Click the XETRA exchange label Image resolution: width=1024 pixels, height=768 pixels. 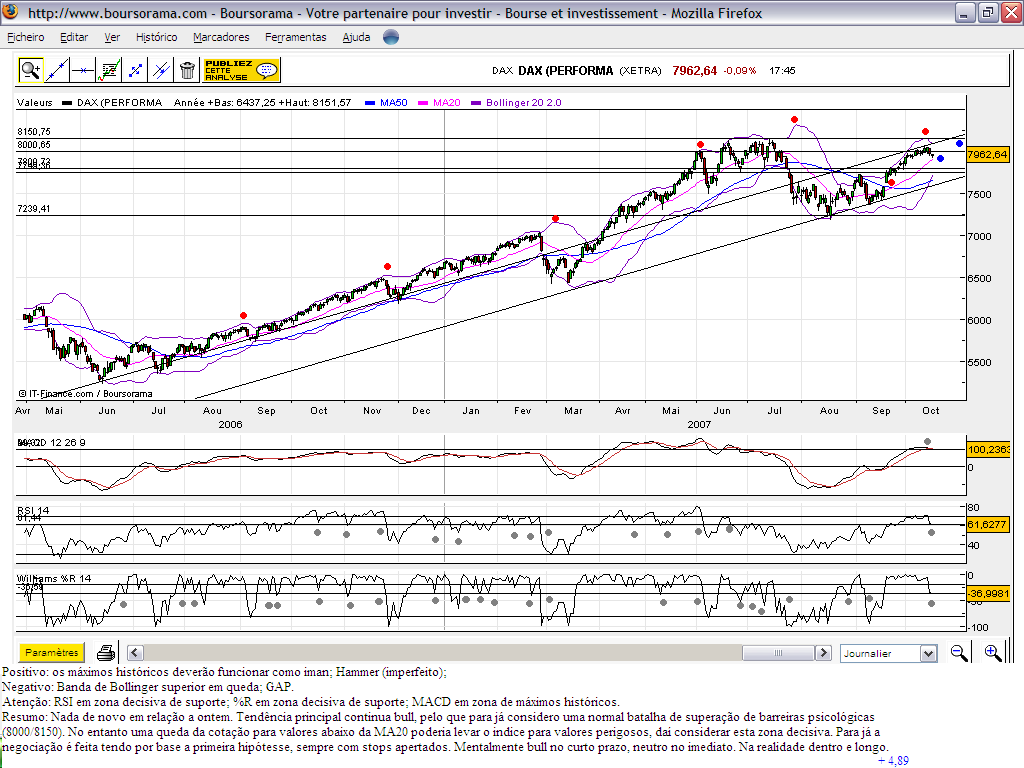641,71
